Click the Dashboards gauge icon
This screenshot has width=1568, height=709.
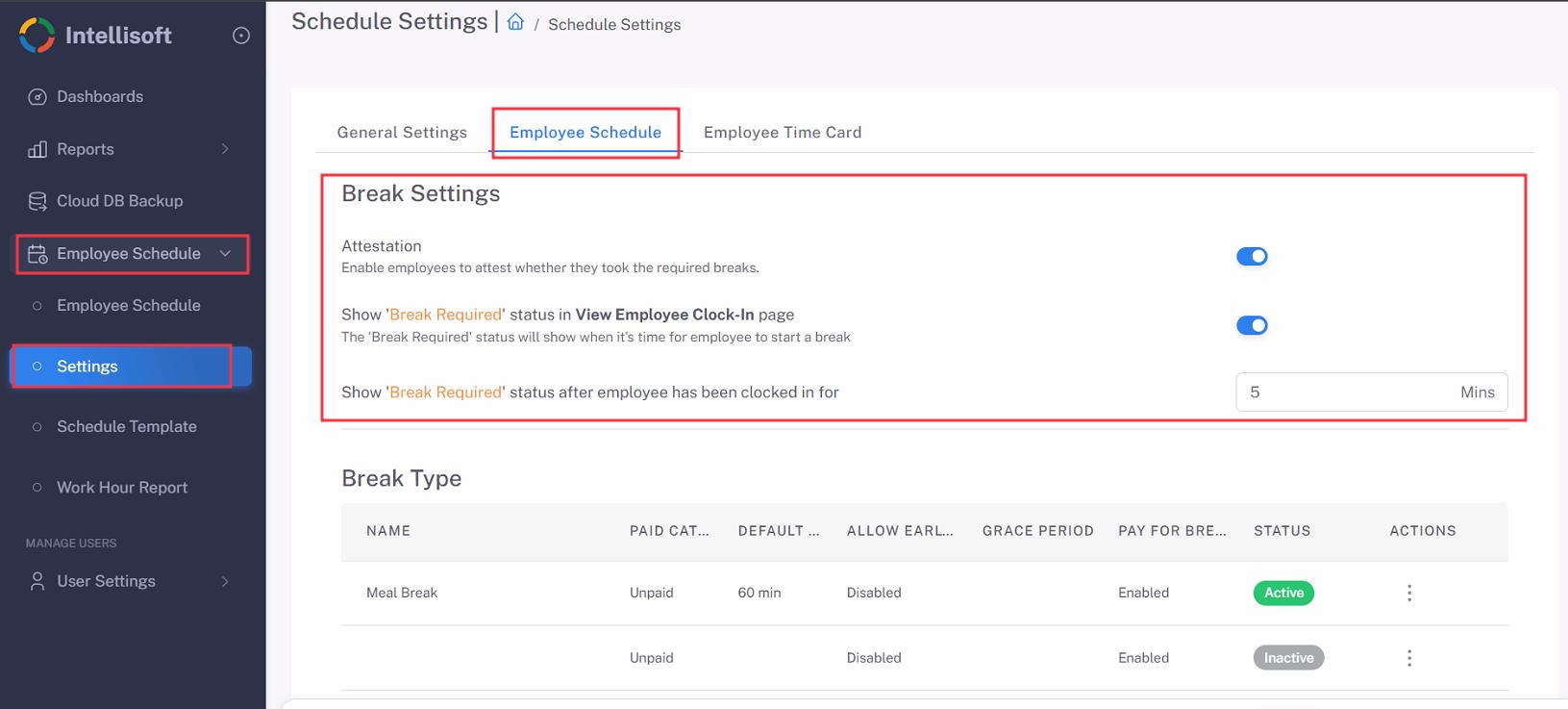coord(37,97)
